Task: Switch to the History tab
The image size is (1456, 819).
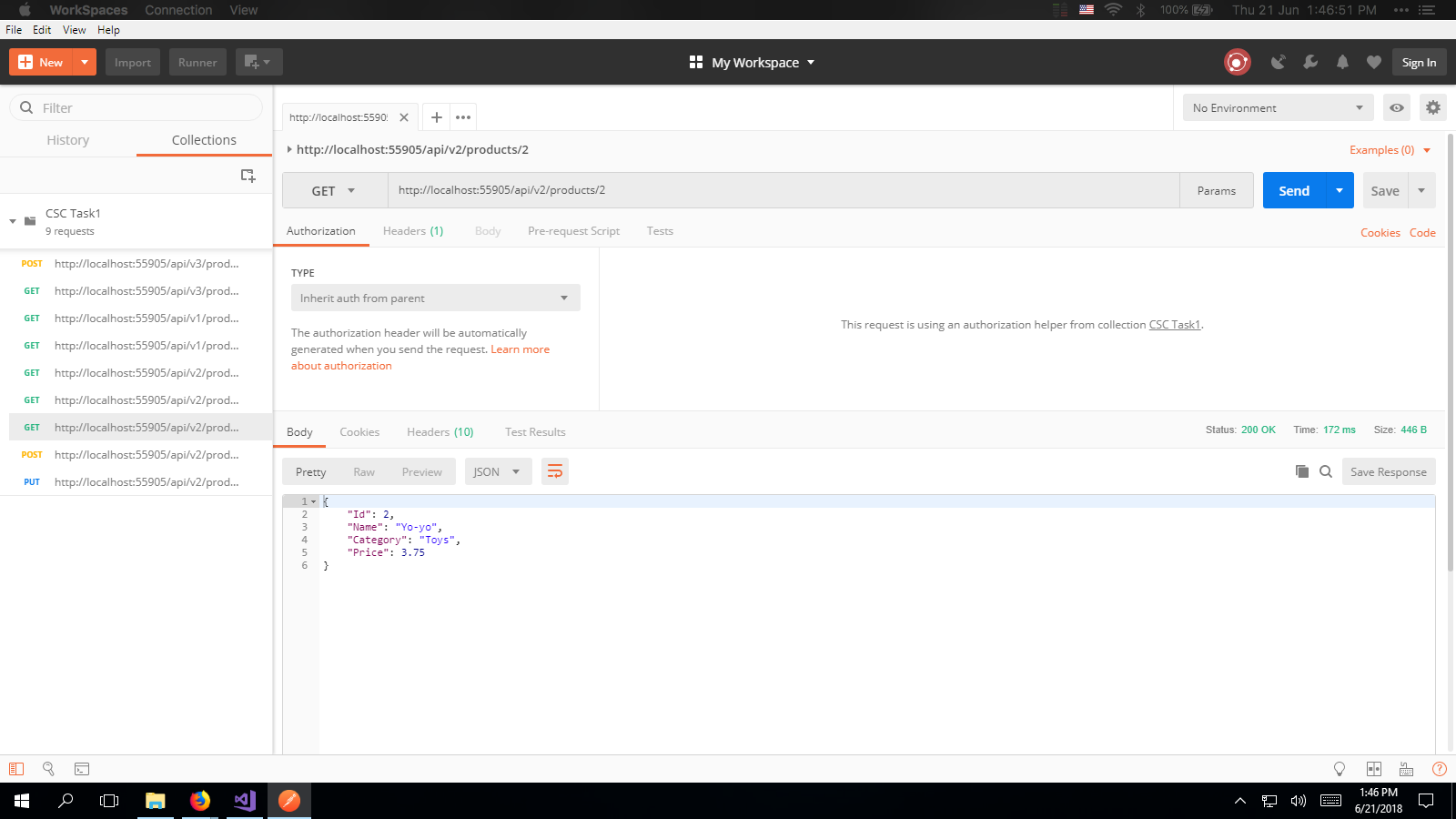Action: coord(68,140)
